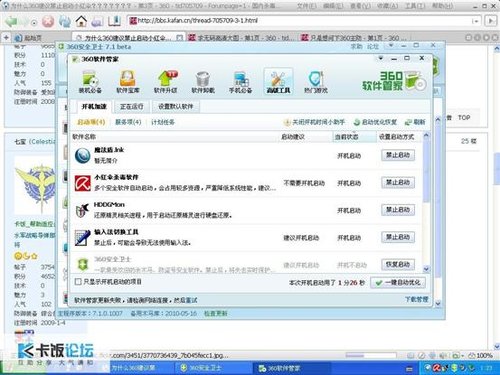Click 禁止启动 for 魔法盾.lnk
The width and height of the screenshot is (500, 375).
(398, 155)
